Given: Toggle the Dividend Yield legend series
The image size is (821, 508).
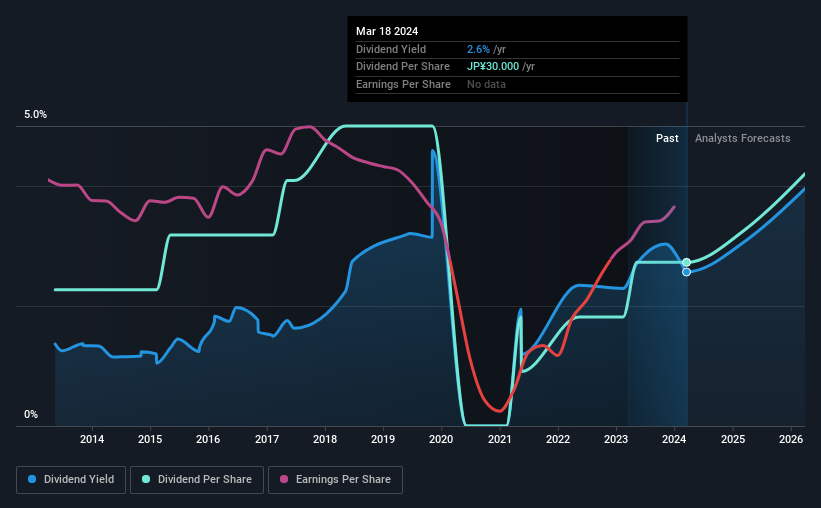Looking at the screenshot, I should [71, 480].
